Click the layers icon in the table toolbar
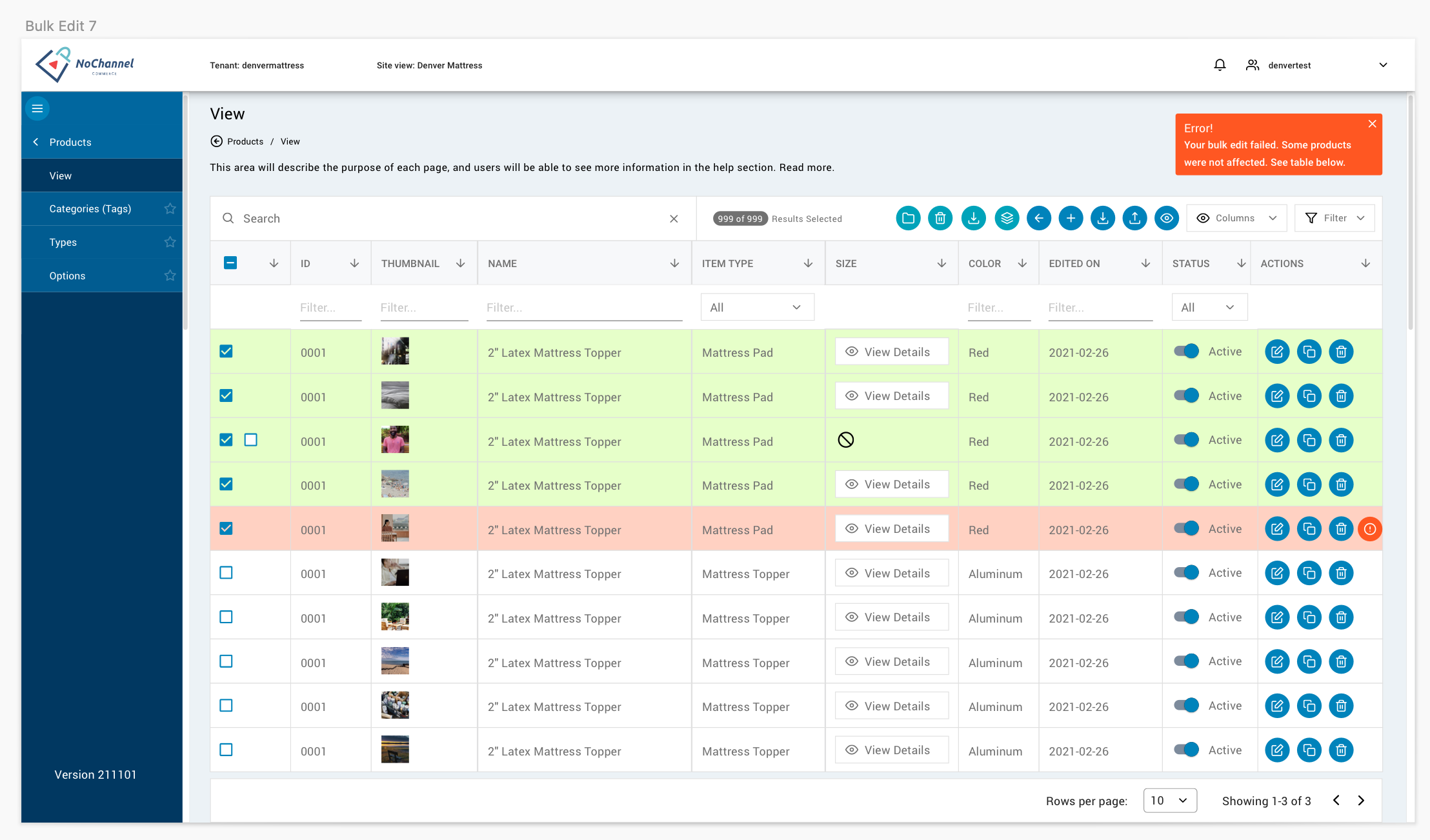Screen dimensions: 1430x840 [1007, 218]
